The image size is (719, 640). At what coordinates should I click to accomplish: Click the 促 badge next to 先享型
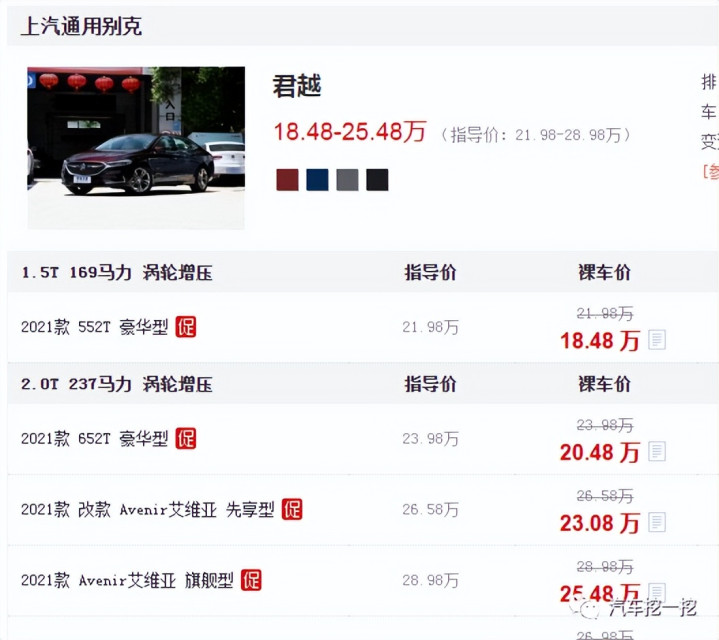292,509
